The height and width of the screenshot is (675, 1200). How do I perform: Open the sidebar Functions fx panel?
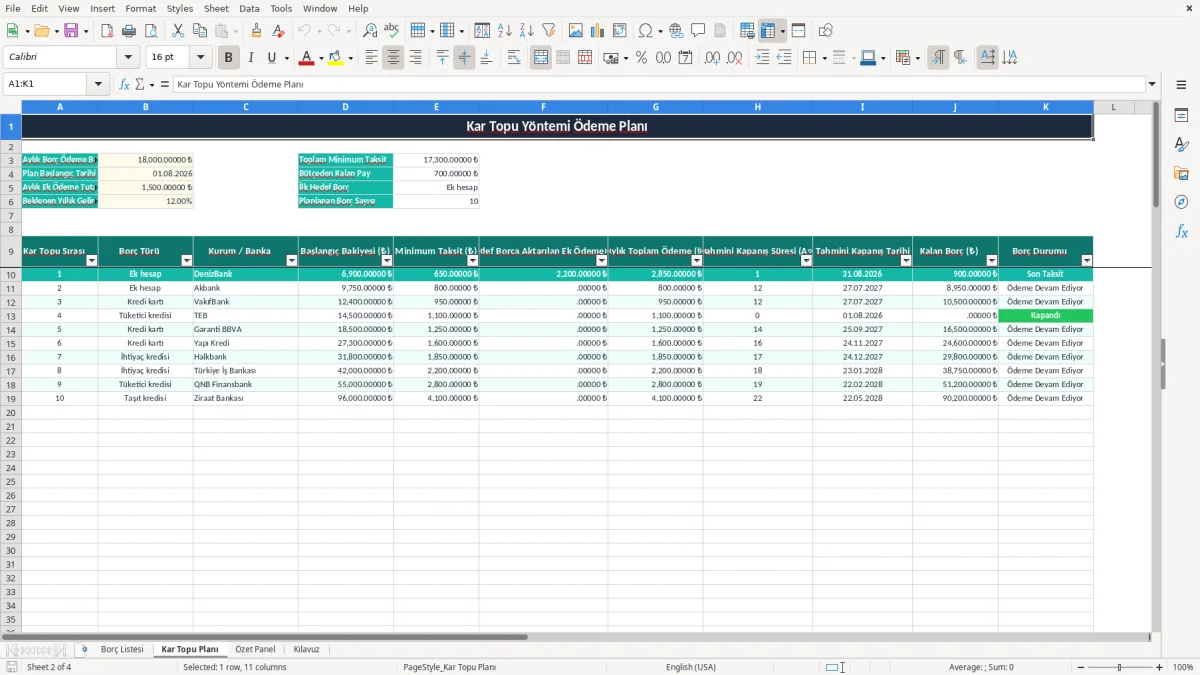[1181, 231]
